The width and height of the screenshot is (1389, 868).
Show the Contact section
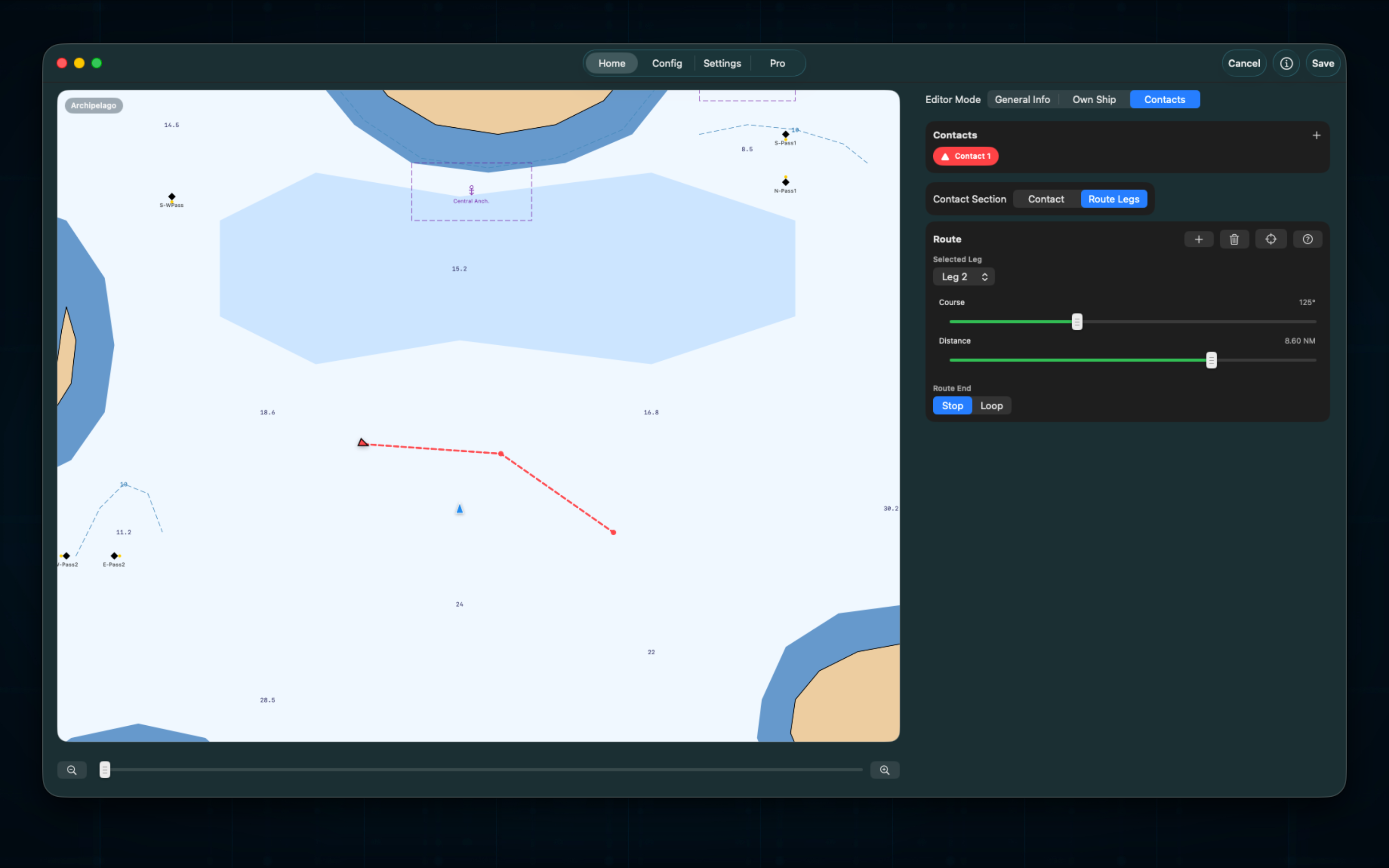pos(1046,199)
